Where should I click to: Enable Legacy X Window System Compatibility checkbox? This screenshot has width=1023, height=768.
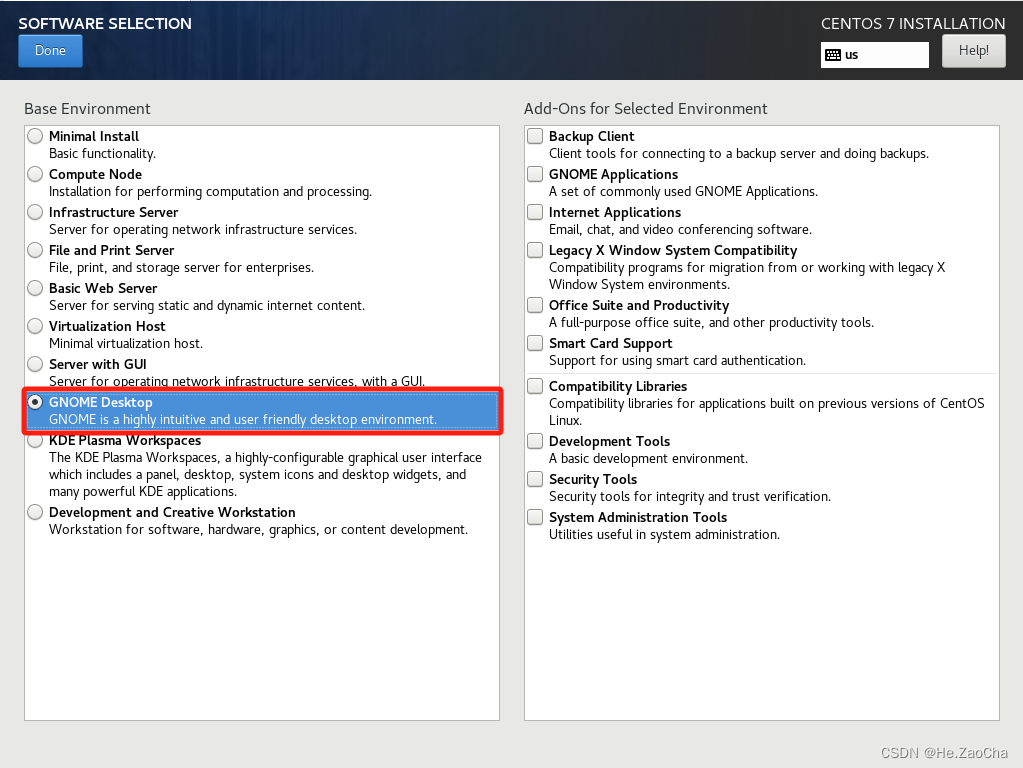tap(535, 250)
